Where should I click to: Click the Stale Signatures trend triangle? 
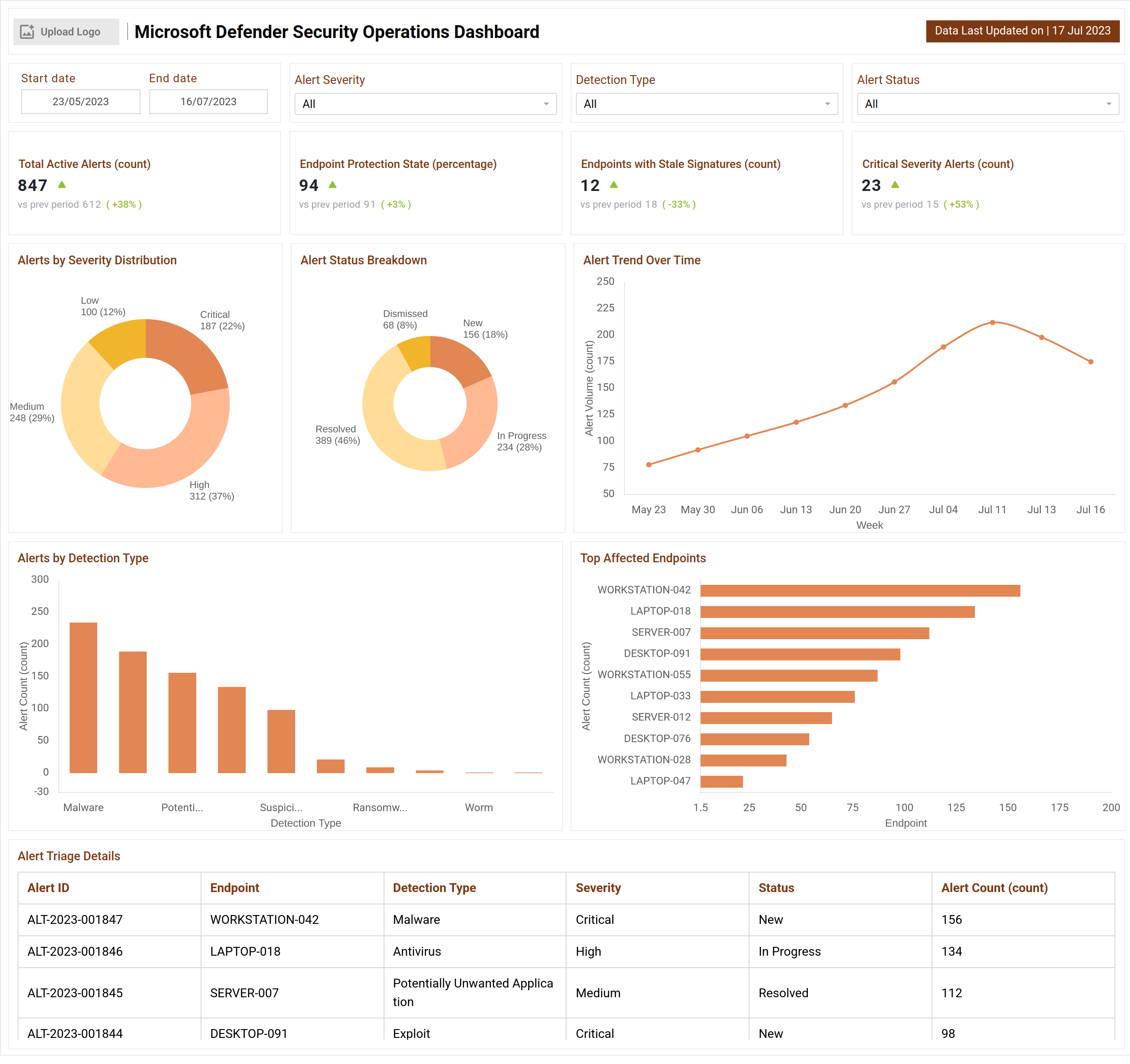[x=614, y=185]
